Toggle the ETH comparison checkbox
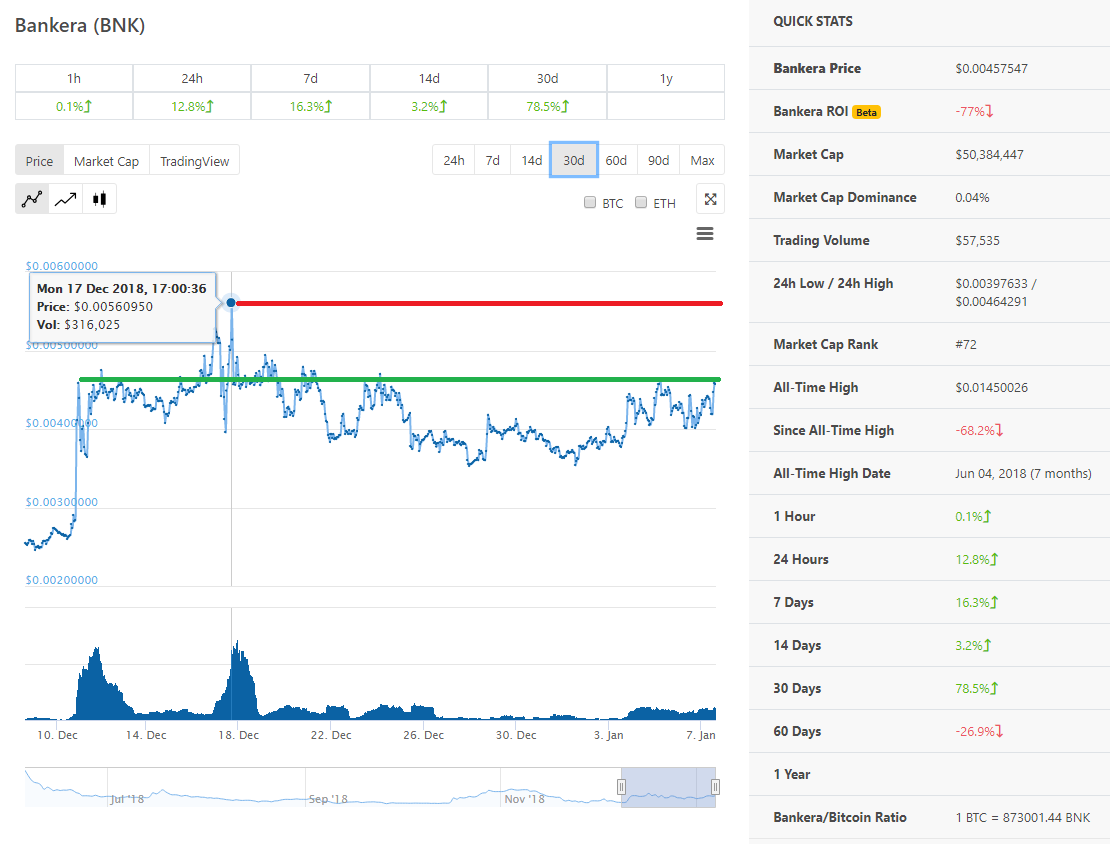The image size is (1110, 844). (641, 203)
